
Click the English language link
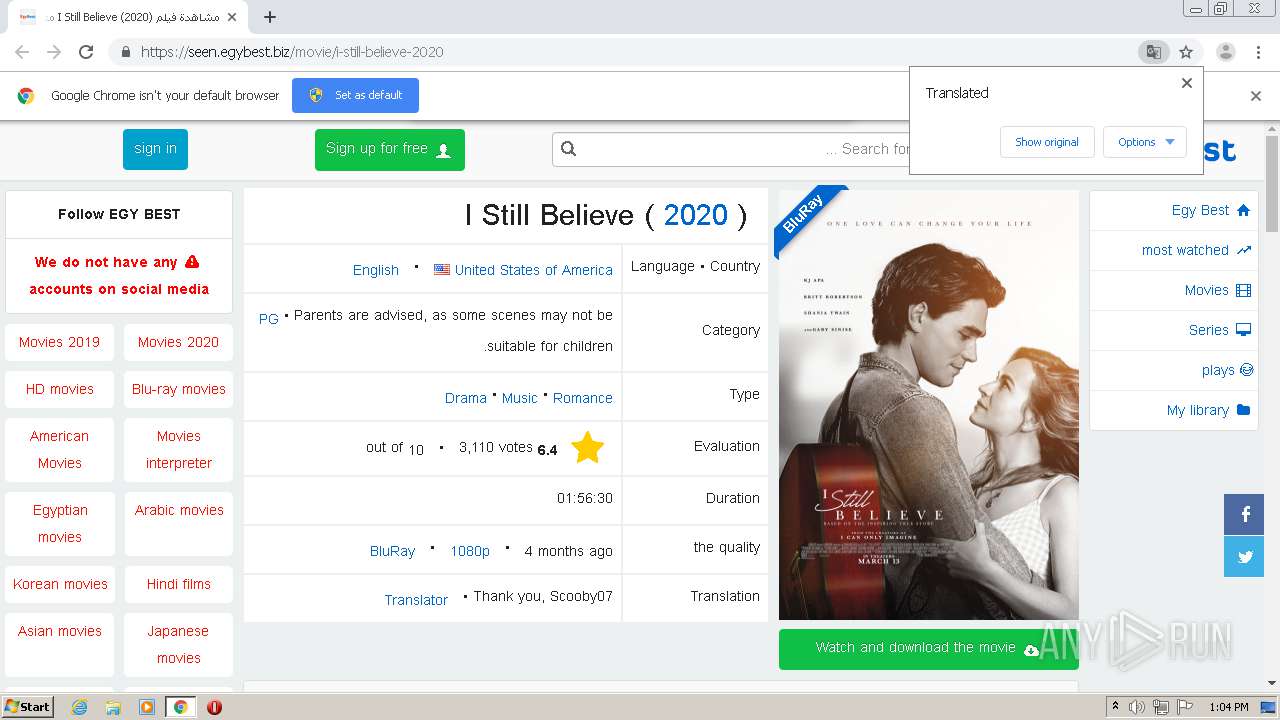(x=376, y=270)
